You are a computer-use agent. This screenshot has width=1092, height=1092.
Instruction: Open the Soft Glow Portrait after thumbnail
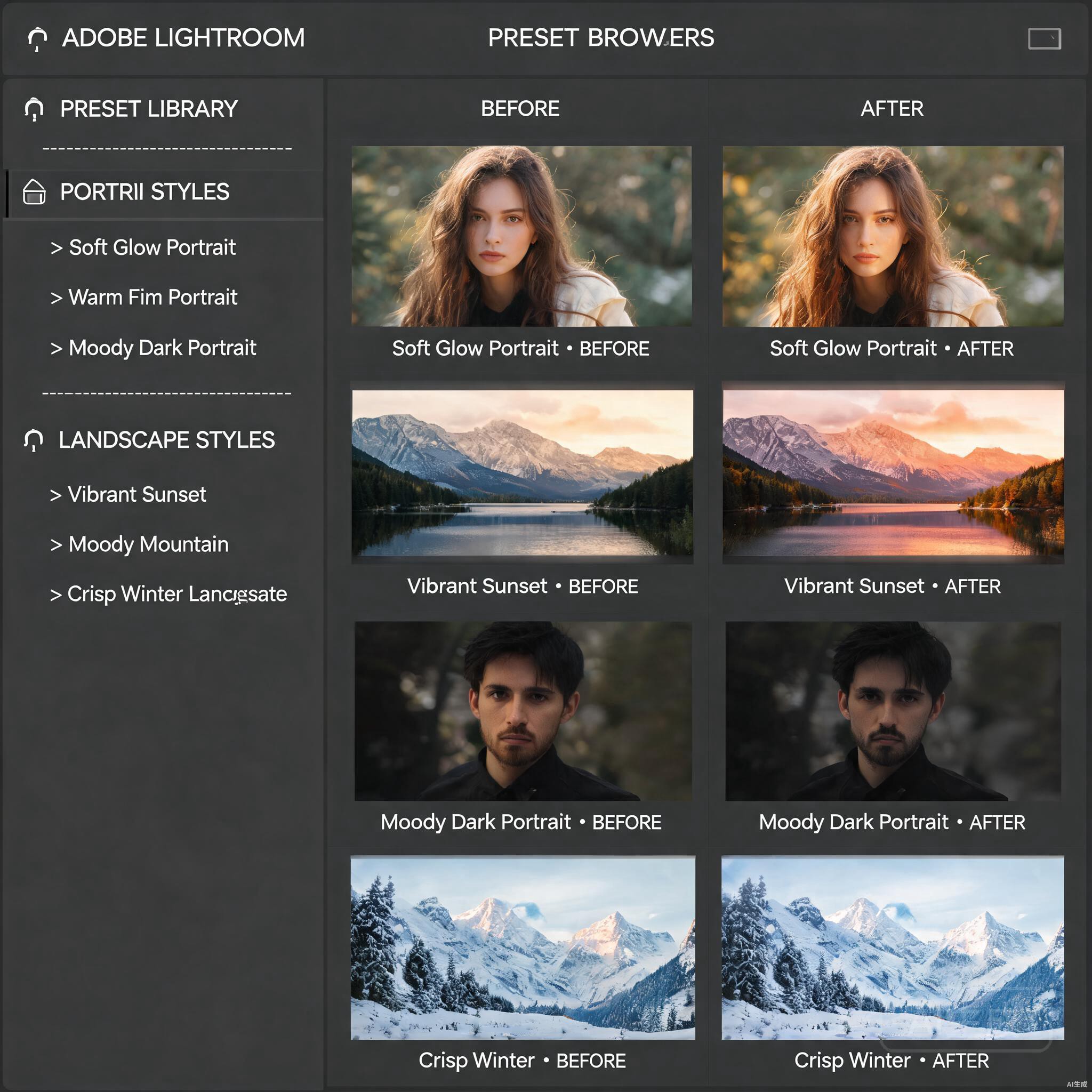893,236
